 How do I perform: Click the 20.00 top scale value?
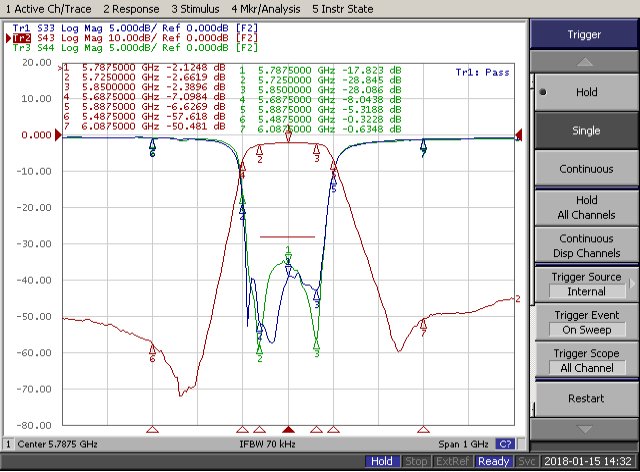click(37, 63)
